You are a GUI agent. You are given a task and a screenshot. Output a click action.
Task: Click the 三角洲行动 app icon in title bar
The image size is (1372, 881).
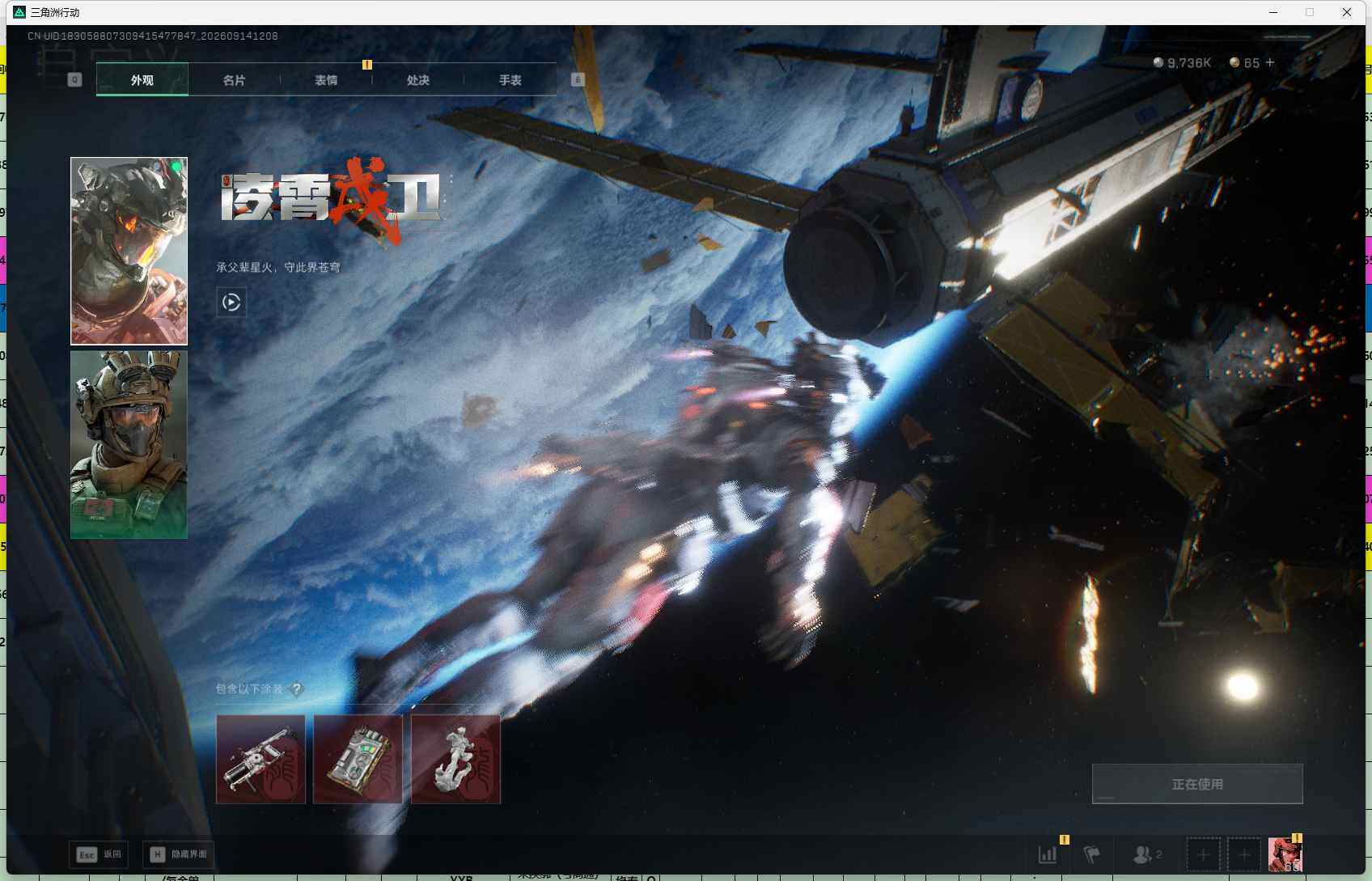(19, 12)
